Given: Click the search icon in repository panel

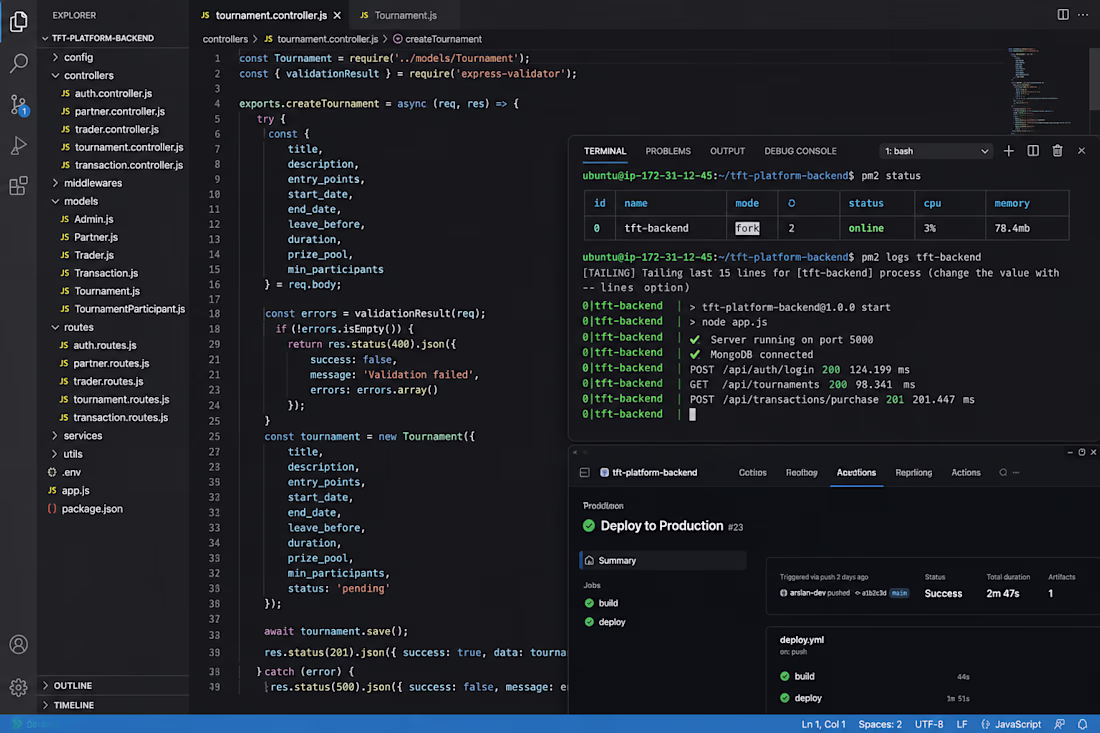Looking at the screenshot, I should point(1003,473).
